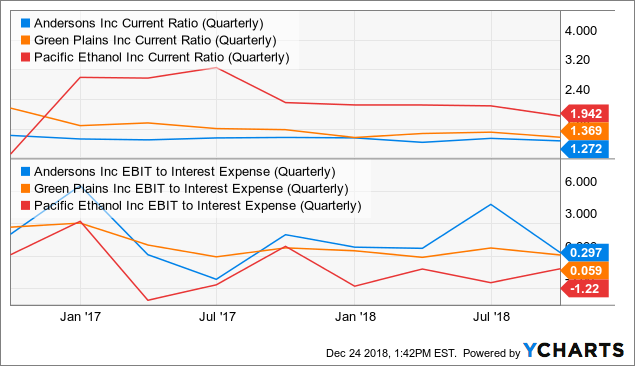Click the 'Dec 24 2018, 1:42PM EST.' timestamp
The image size is (635, 366).
[391, 353]
